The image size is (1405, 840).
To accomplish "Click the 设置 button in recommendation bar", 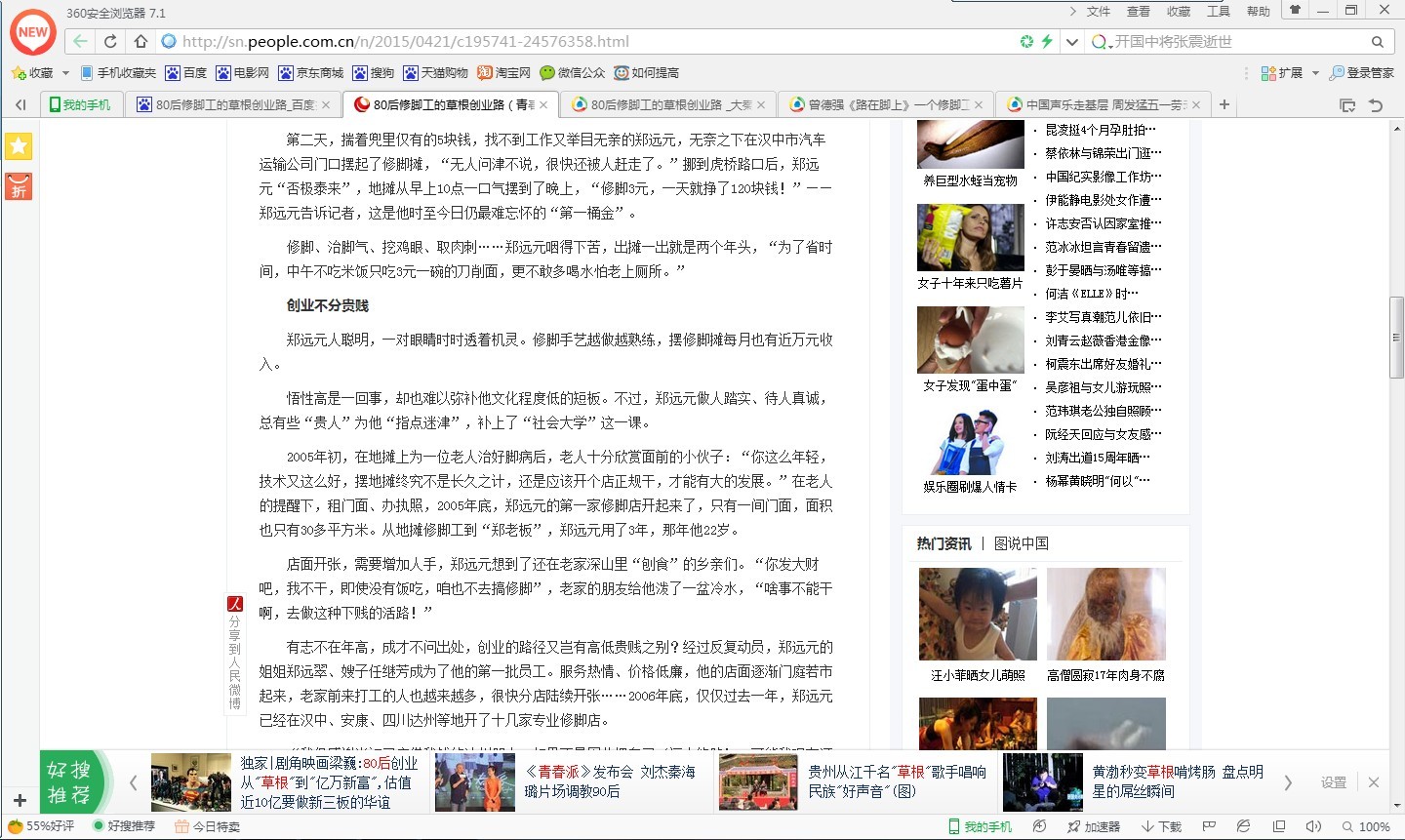I will [1333, 782].
